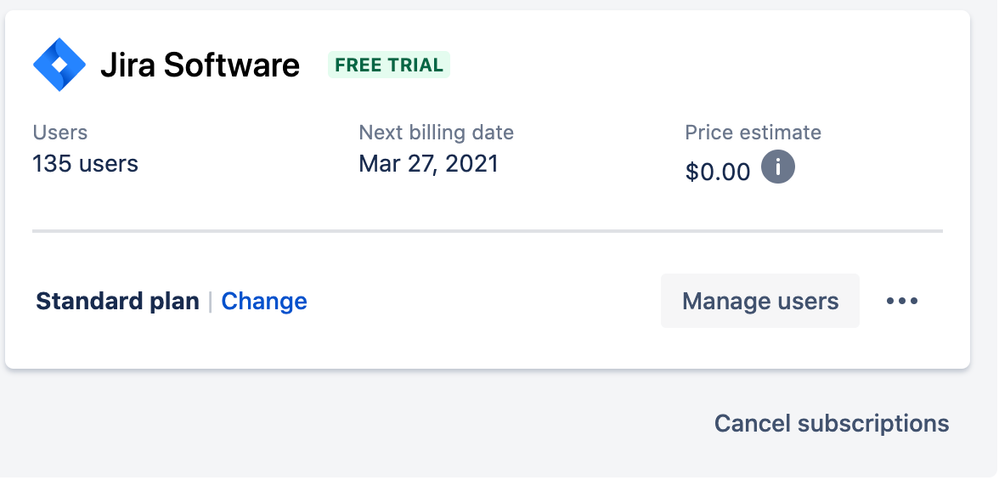Click the Next billing date label

coord(436,132)
